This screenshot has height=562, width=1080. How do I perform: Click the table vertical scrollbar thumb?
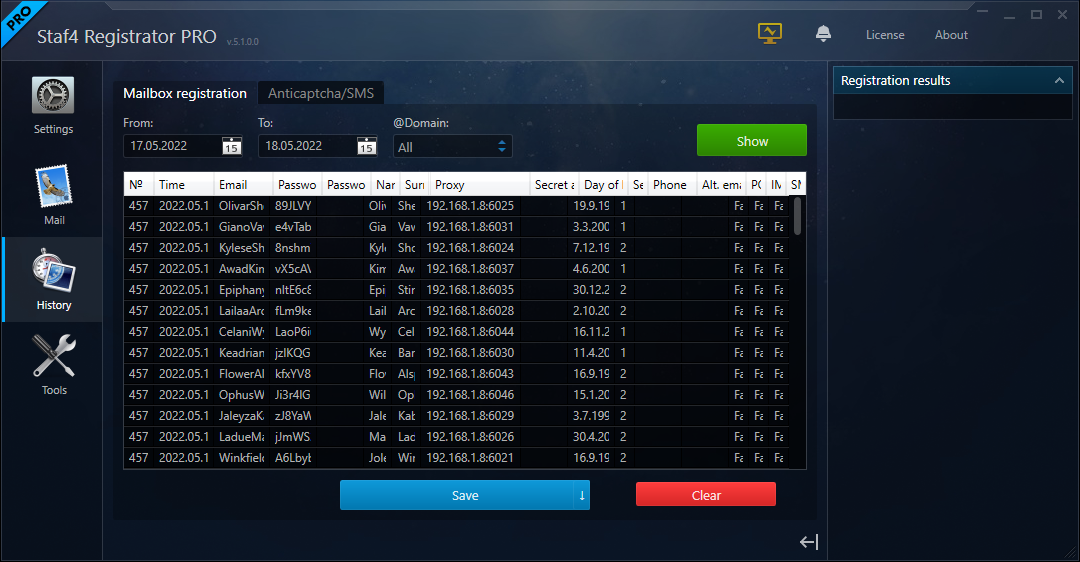click(798, 216)
